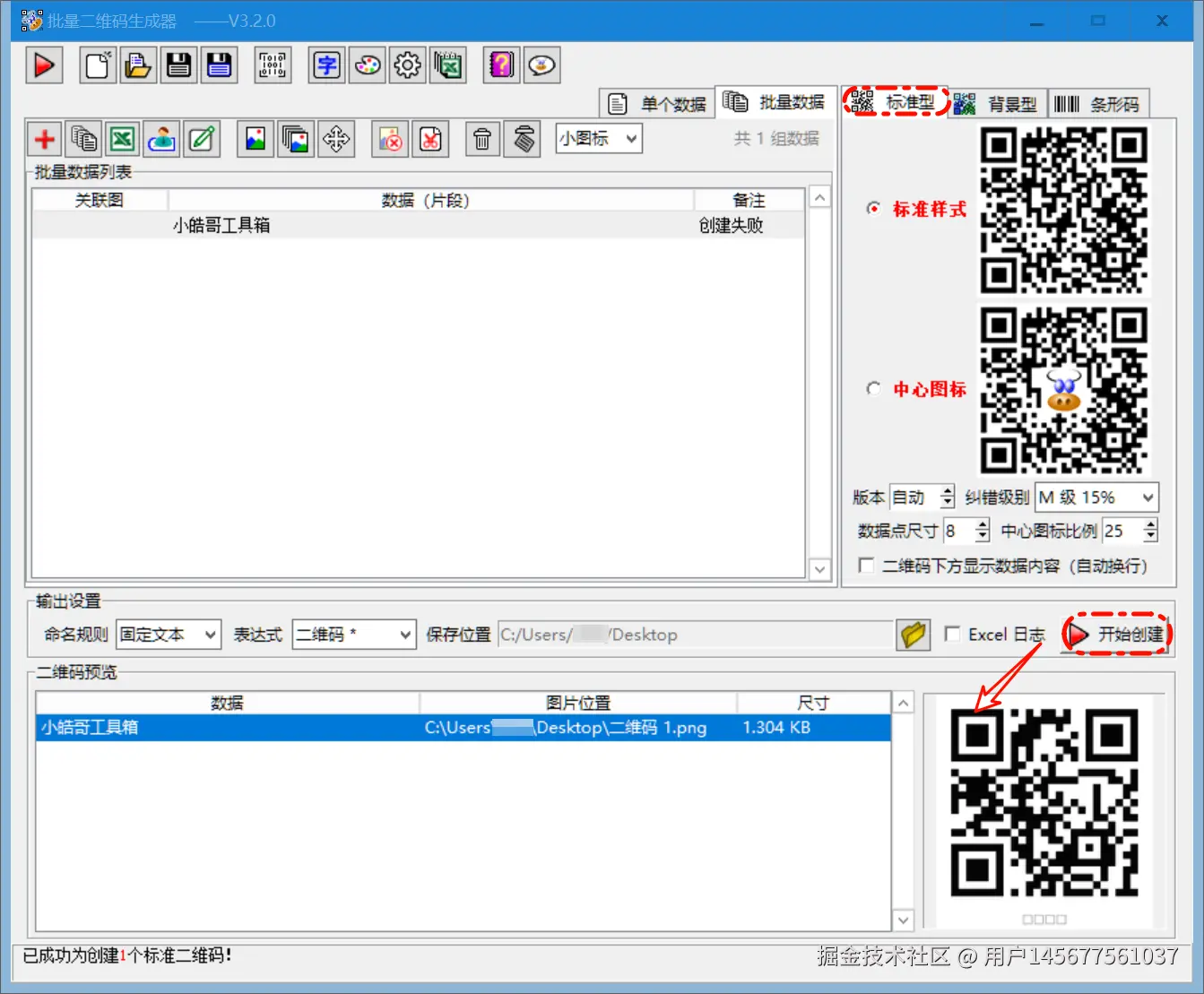Click the 数据(片段) column header
The height and width of the screenshot is (994, 1204).
point(430,200)
